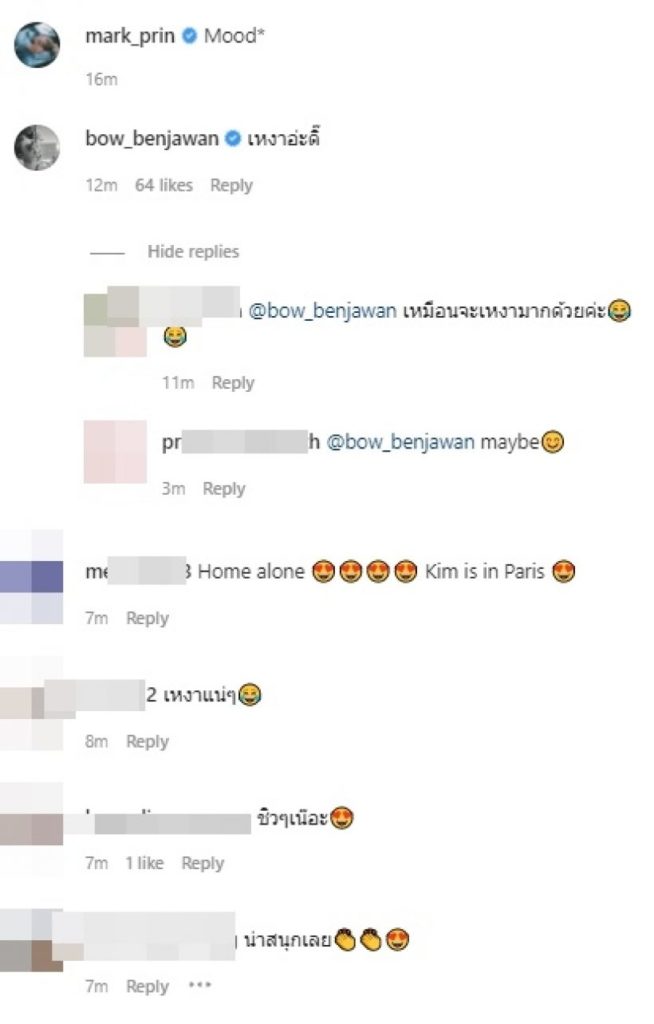Image resolution: width=654 pixels, height=1024 pixels.
Task: Reply to the last clapping-emoji comment
Action: 147,986
